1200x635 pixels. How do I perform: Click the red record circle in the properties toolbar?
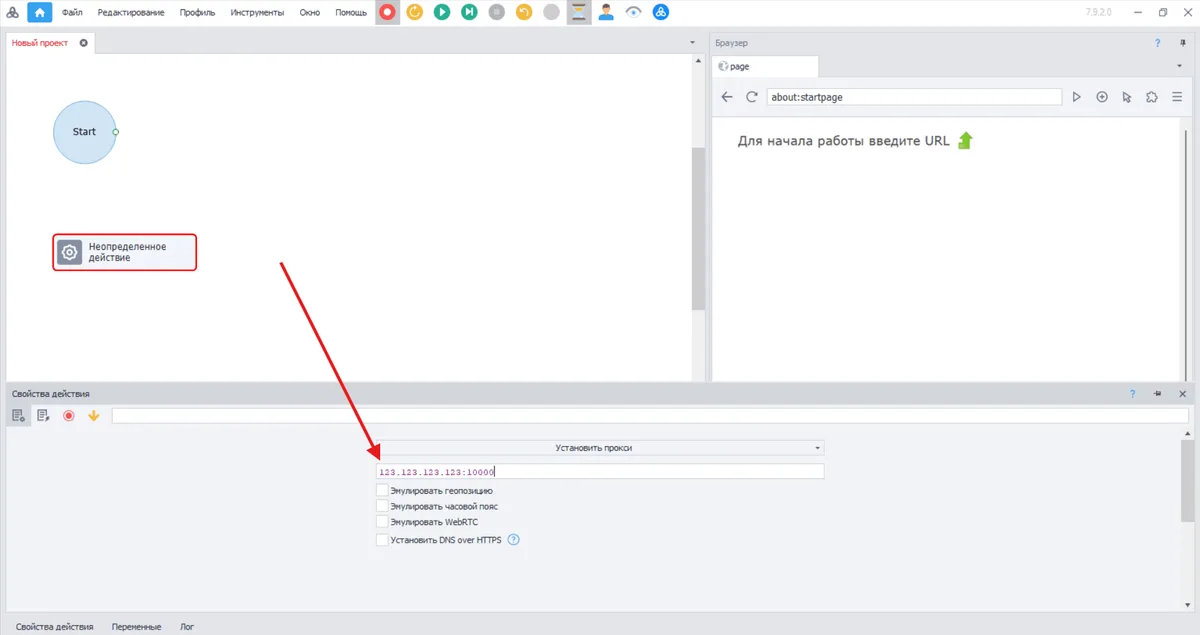pyautogui.click(x=69, y=416)
